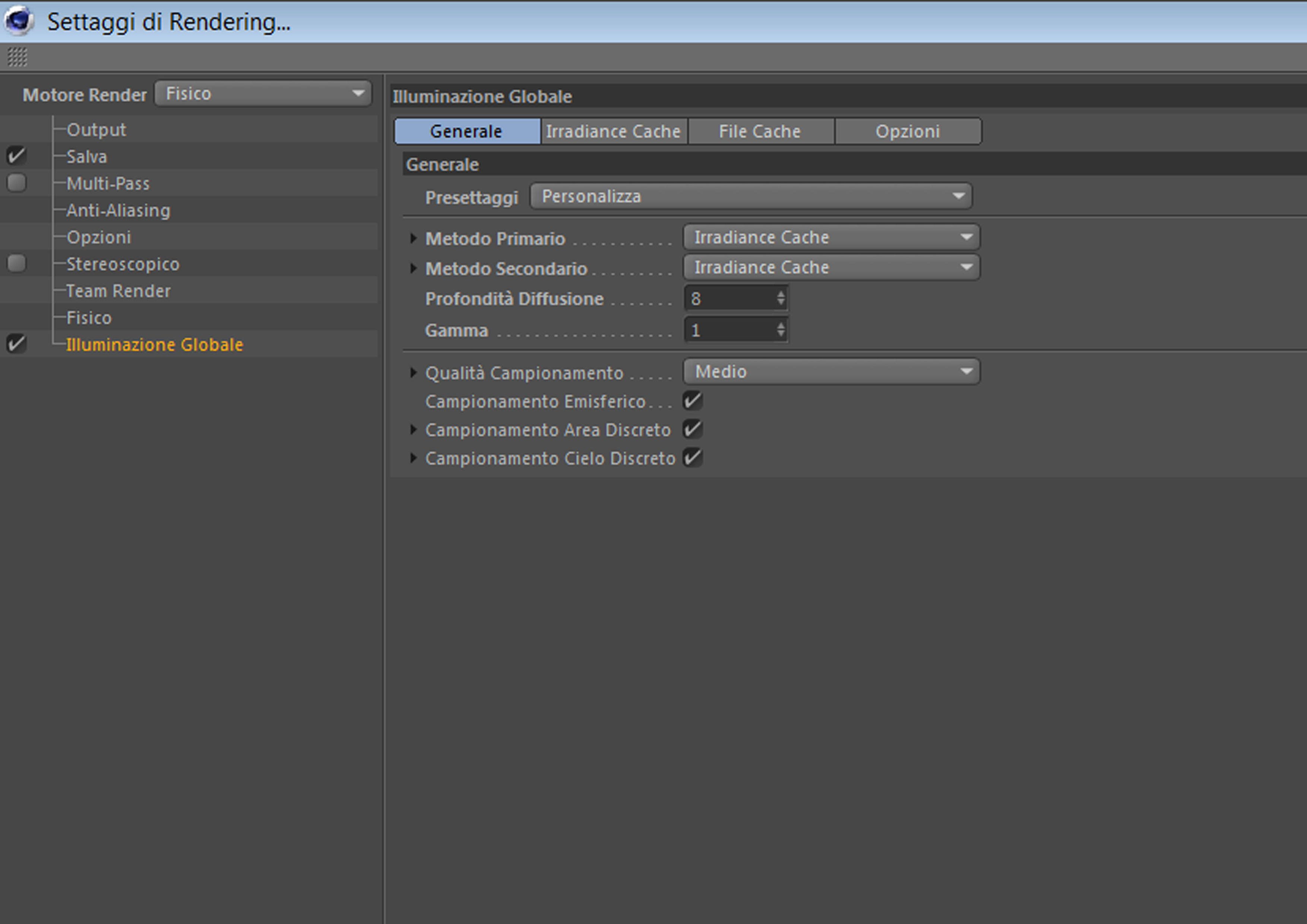Open the Qualità Campionamento Medio dropdown
Screen dimensions: 1307x924
point(830,372)
